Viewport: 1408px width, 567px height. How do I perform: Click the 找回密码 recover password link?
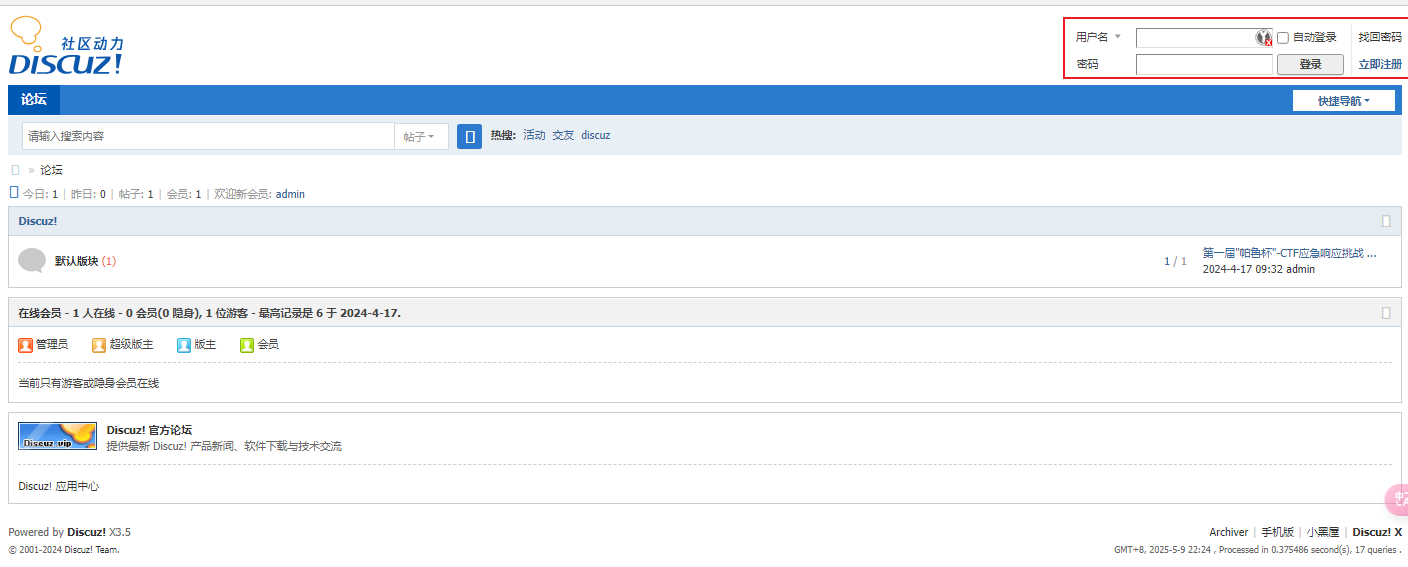click(1380, 37)
